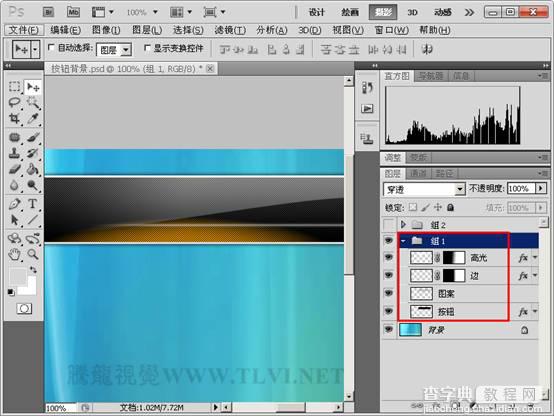Select the Eyedropper tool
Viewport: 554px width, 416px height.
click(33, 118)
